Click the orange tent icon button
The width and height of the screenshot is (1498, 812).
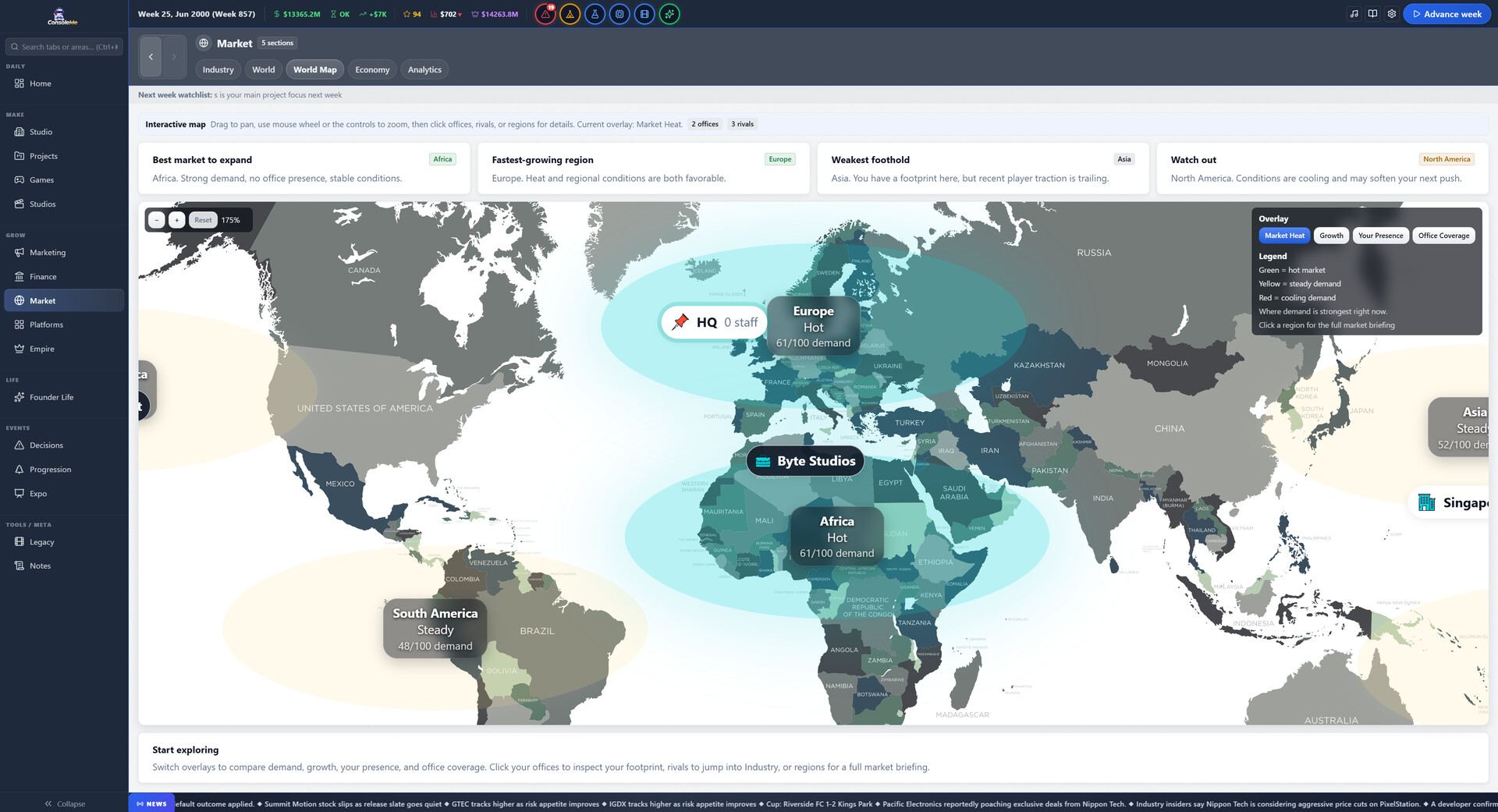[x=570, y=14]
